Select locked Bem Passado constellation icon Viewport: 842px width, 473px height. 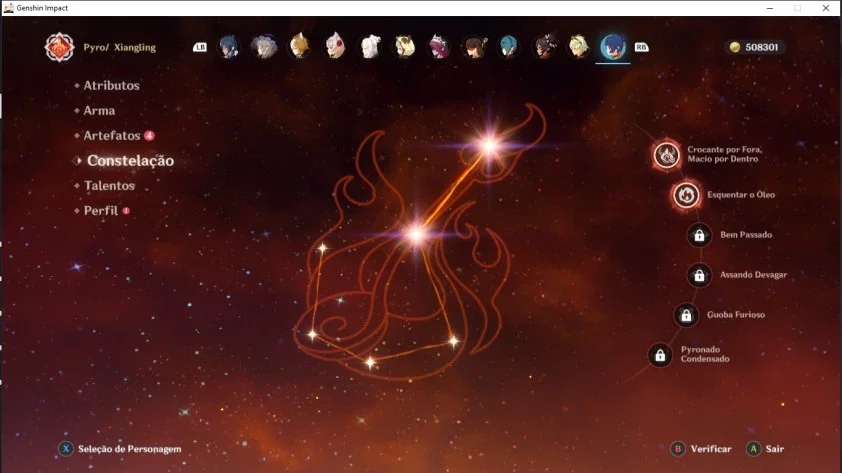click(x=699, y=235)
